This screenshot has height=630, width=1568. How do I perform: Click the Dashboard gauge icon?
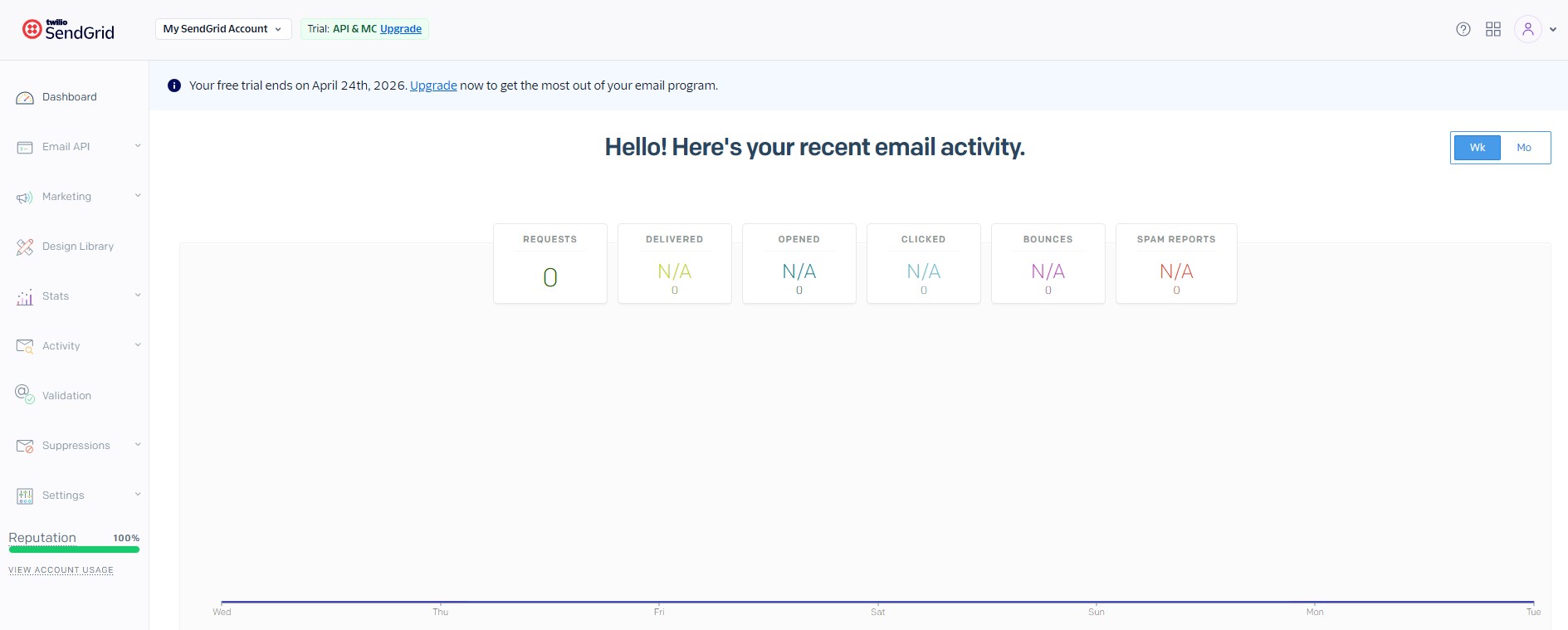tap(25, 98)
